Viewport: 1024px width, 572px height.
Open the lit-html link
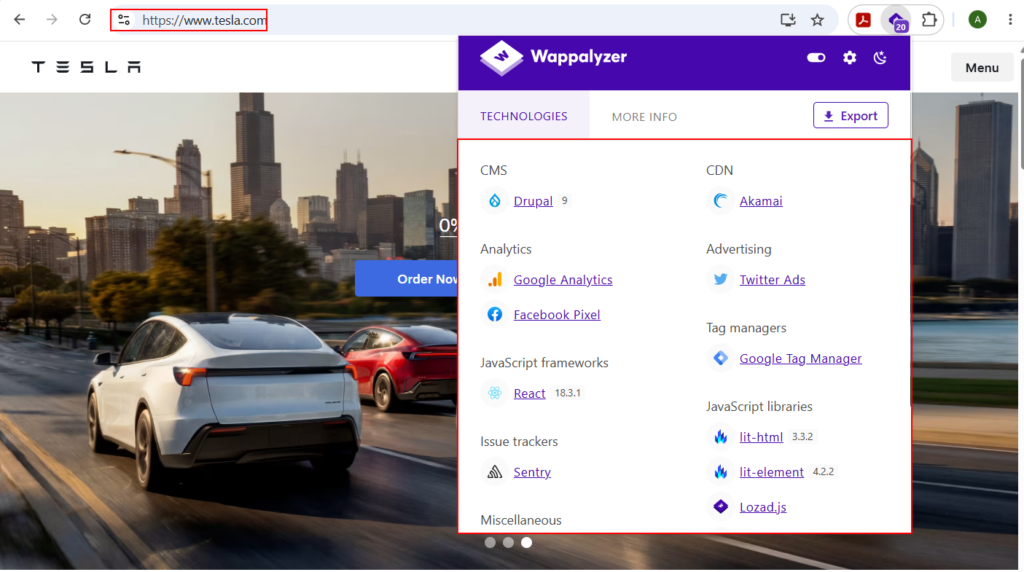(x=761, y=437)
